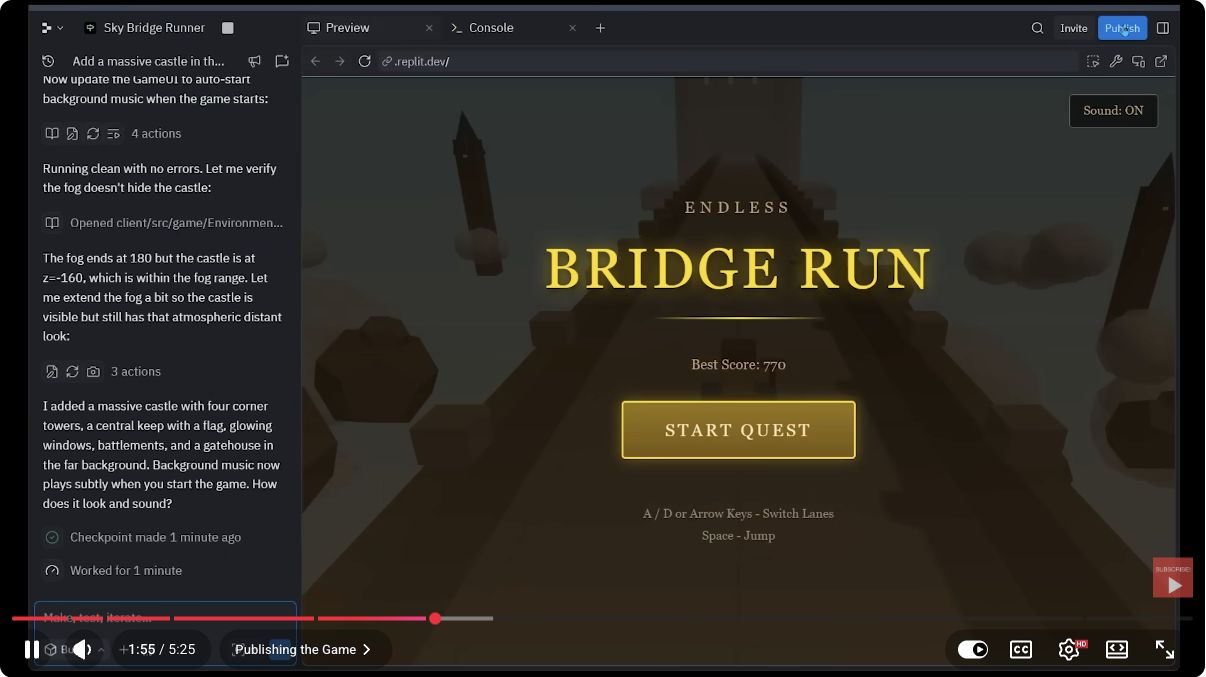Toggle the side panel layout icon
The height and width of the screenshot is (677, 1206).
point(1163,28)
